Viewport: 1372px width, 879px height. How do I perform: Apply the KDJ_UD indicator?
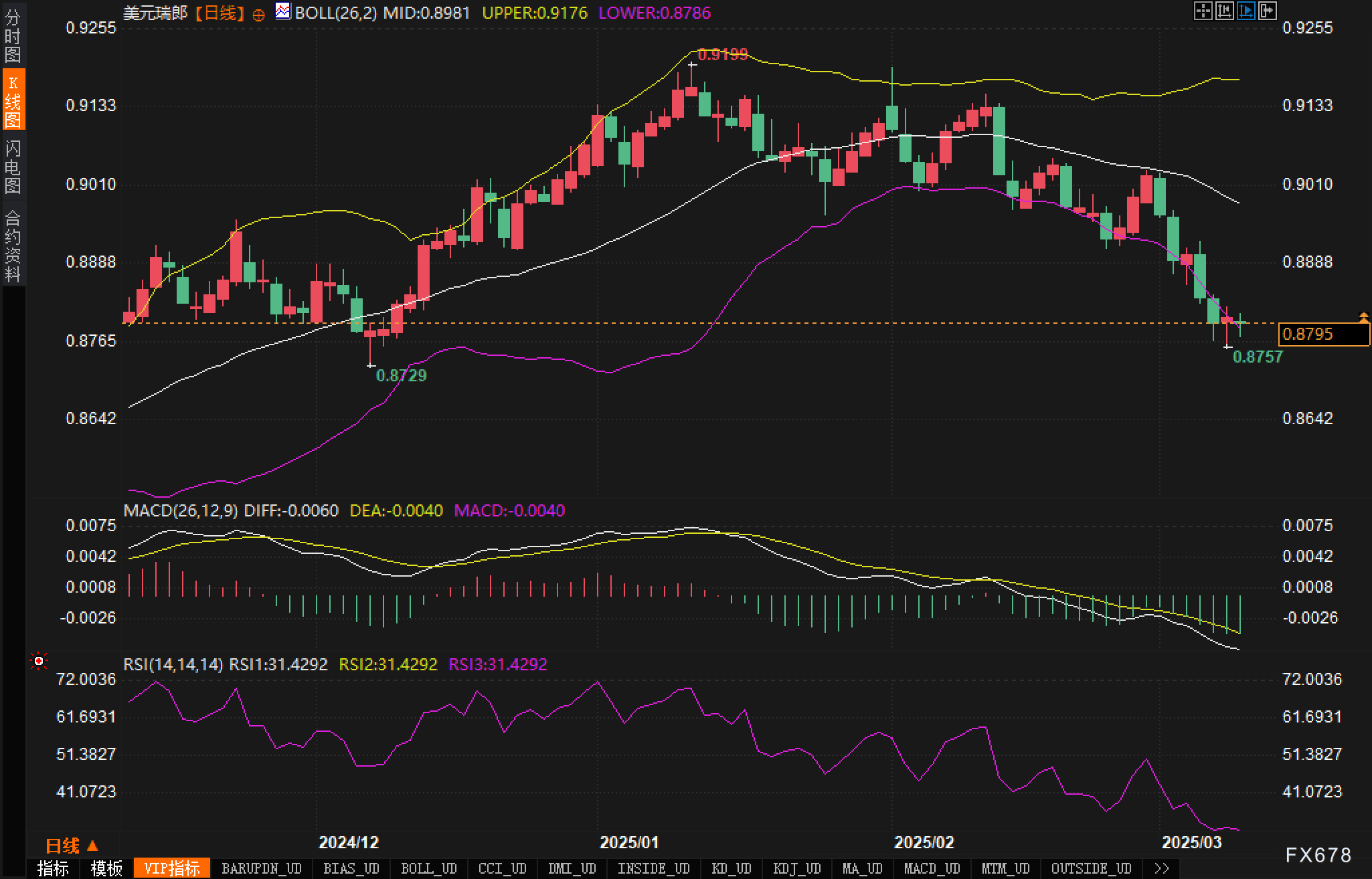coord(796,868)
